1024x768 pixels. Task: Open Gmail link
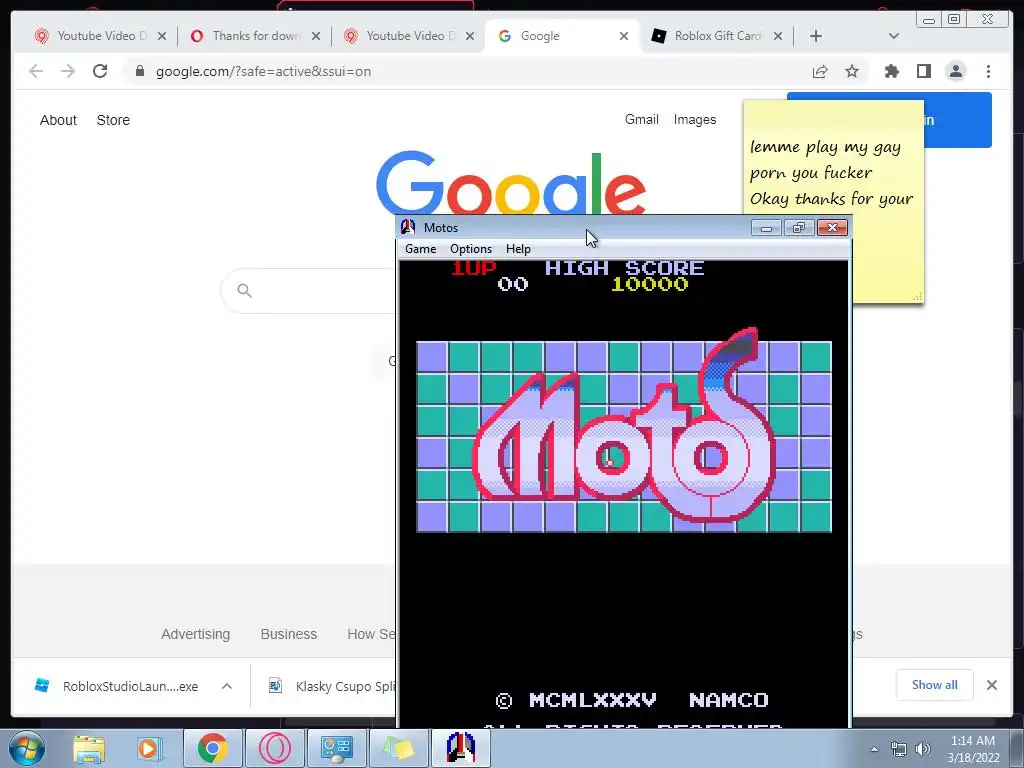click(x=641, y=120)
